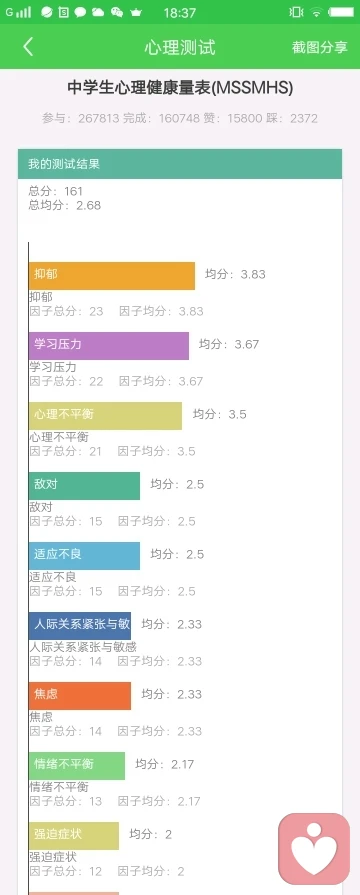
Task: Select the light green 情绪不平衡 bar
Action: pyautogui.click(x=77, y=766)
